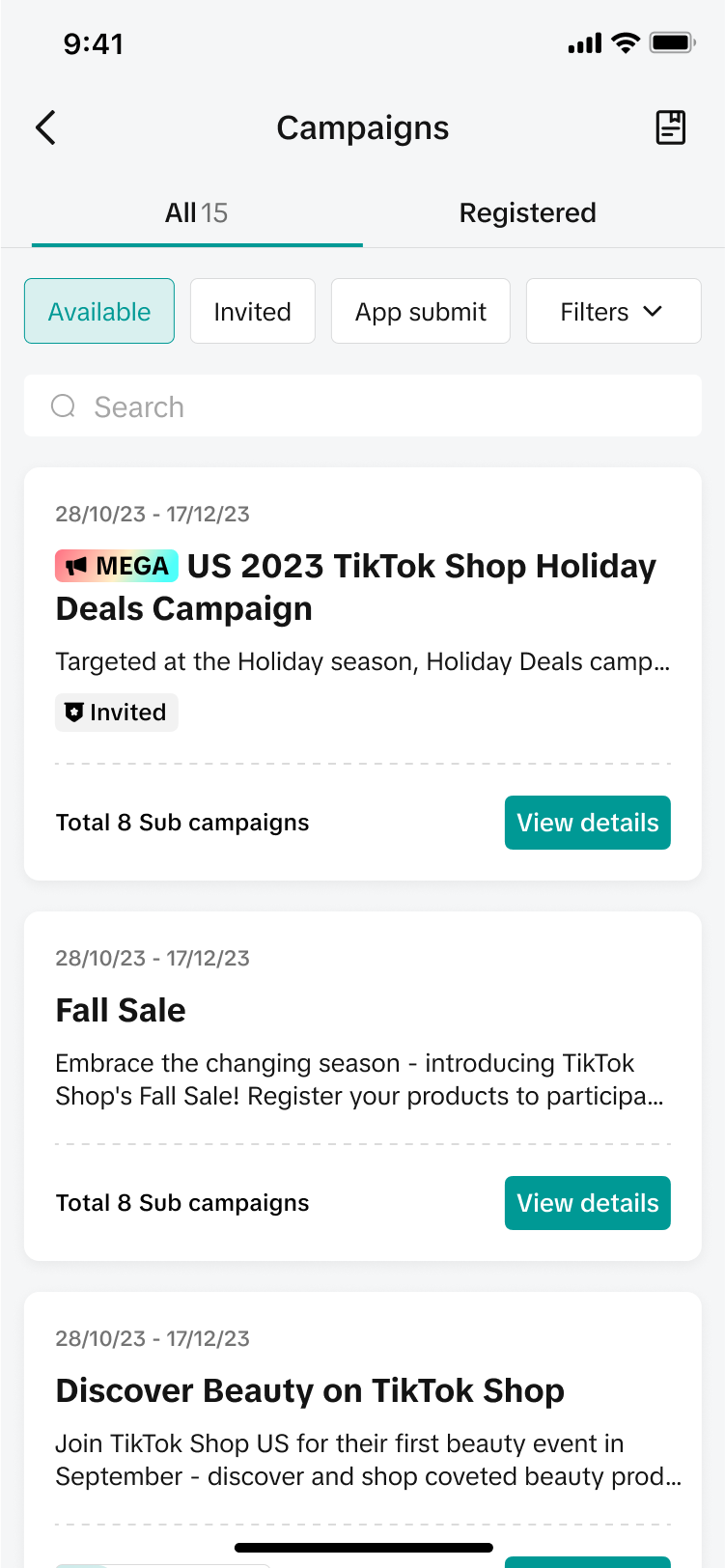The image size is (725, 1568).
Task: Click the shield icon on the Invited tag
Action: 73,712
